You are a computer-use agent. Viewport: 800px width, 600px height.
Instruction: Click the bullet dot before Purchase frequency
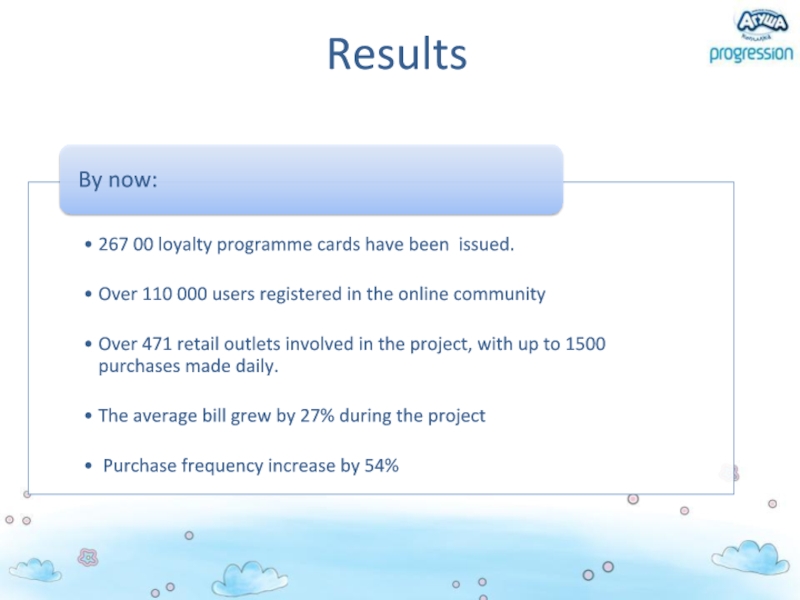pos(88,466)
